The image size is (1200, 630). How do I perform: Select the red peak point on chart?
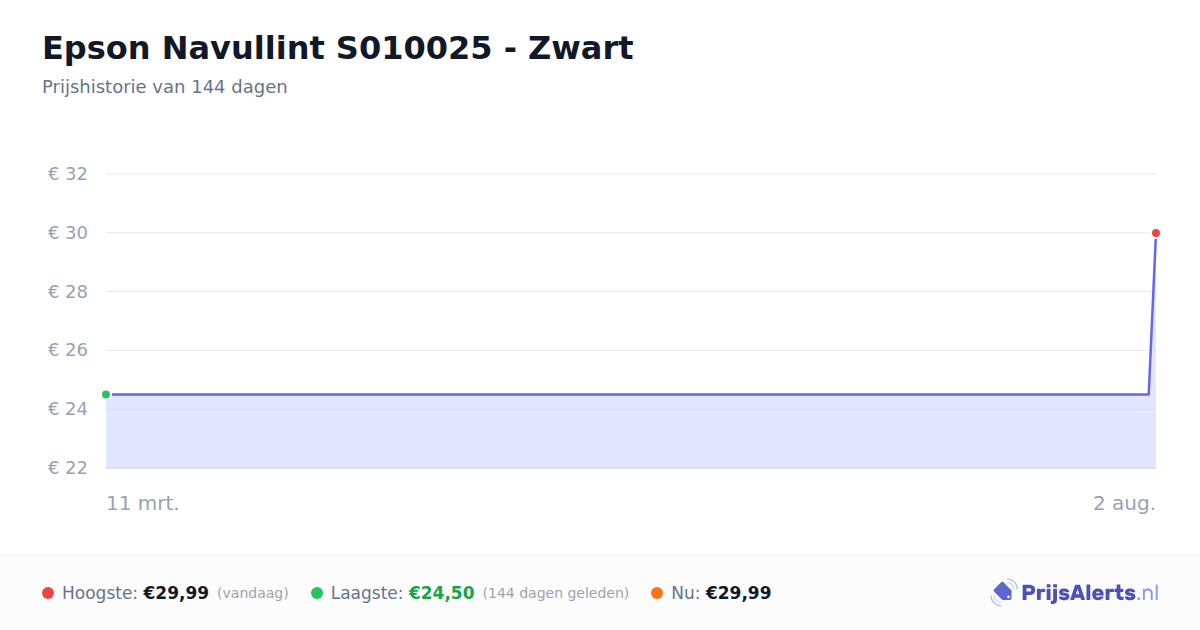click(1156, 233)
